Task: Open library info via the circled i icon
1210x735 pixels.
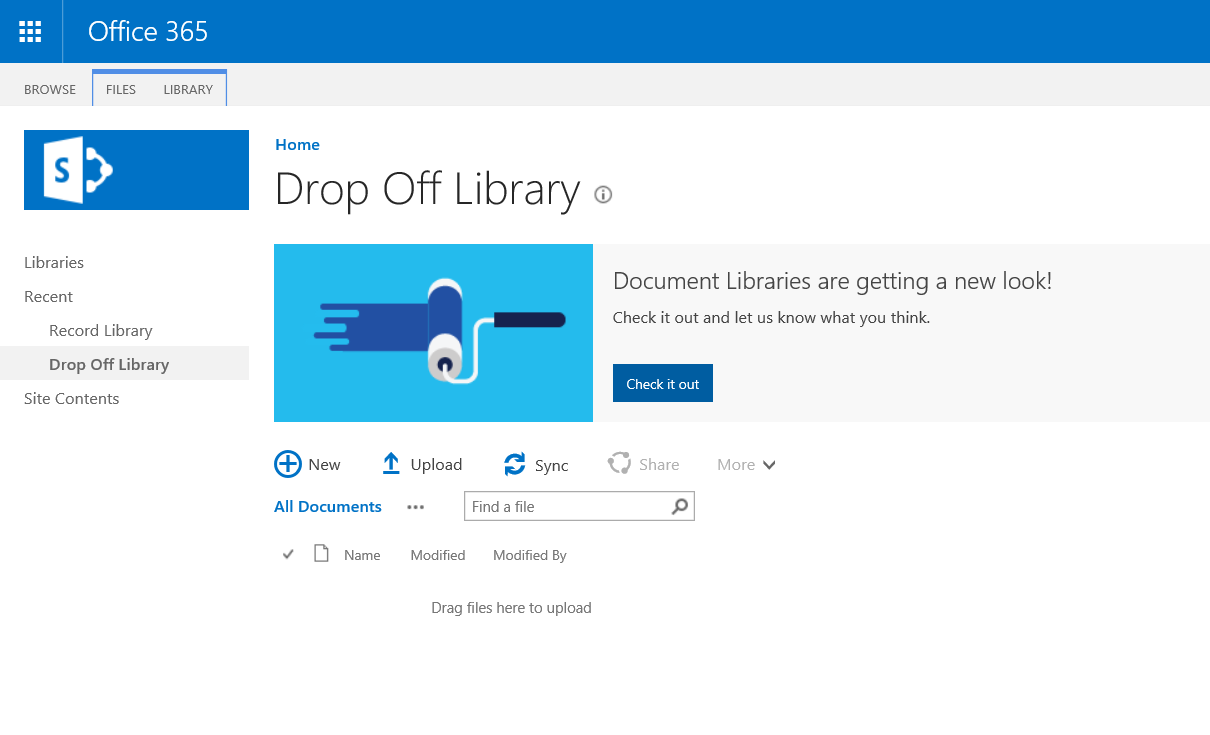Action: [603, 194]
